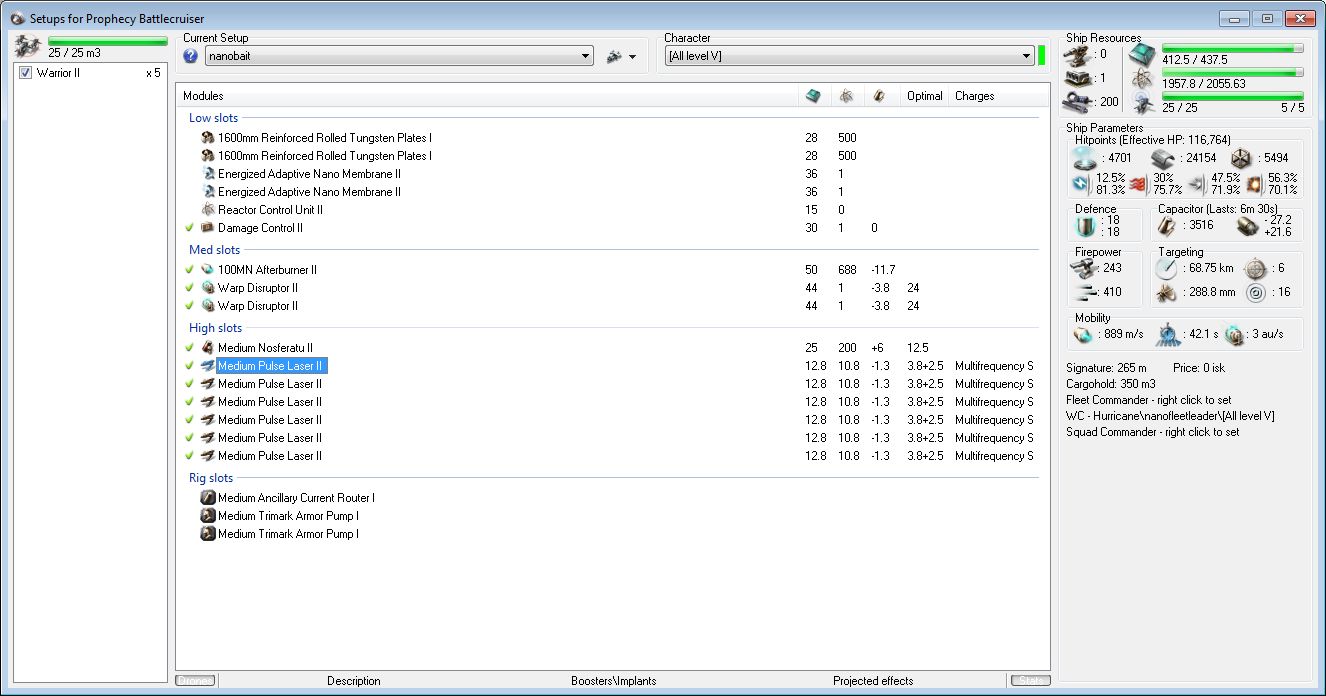The image size is (1326, 696).
Task: Open the Current Setup dropdown showing nanobait
Action: click(399, 56)
